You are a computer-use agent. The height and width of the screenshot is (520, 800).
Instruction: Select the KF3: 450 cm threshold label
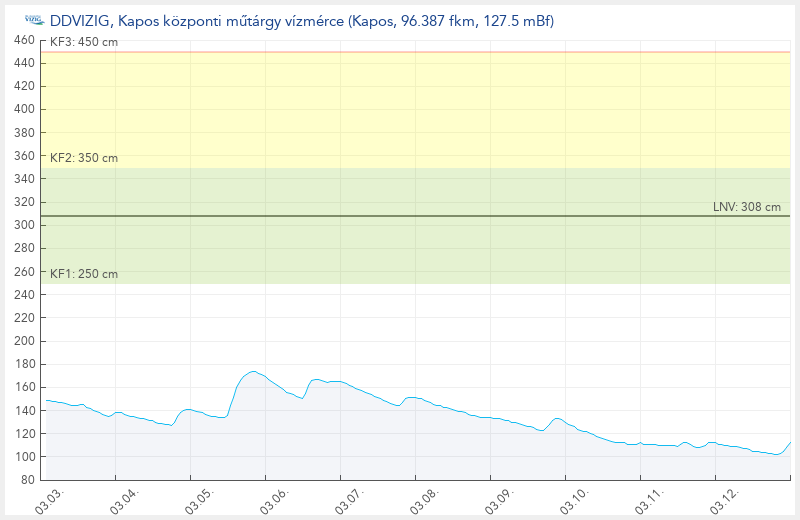click(x=83, y=42)
